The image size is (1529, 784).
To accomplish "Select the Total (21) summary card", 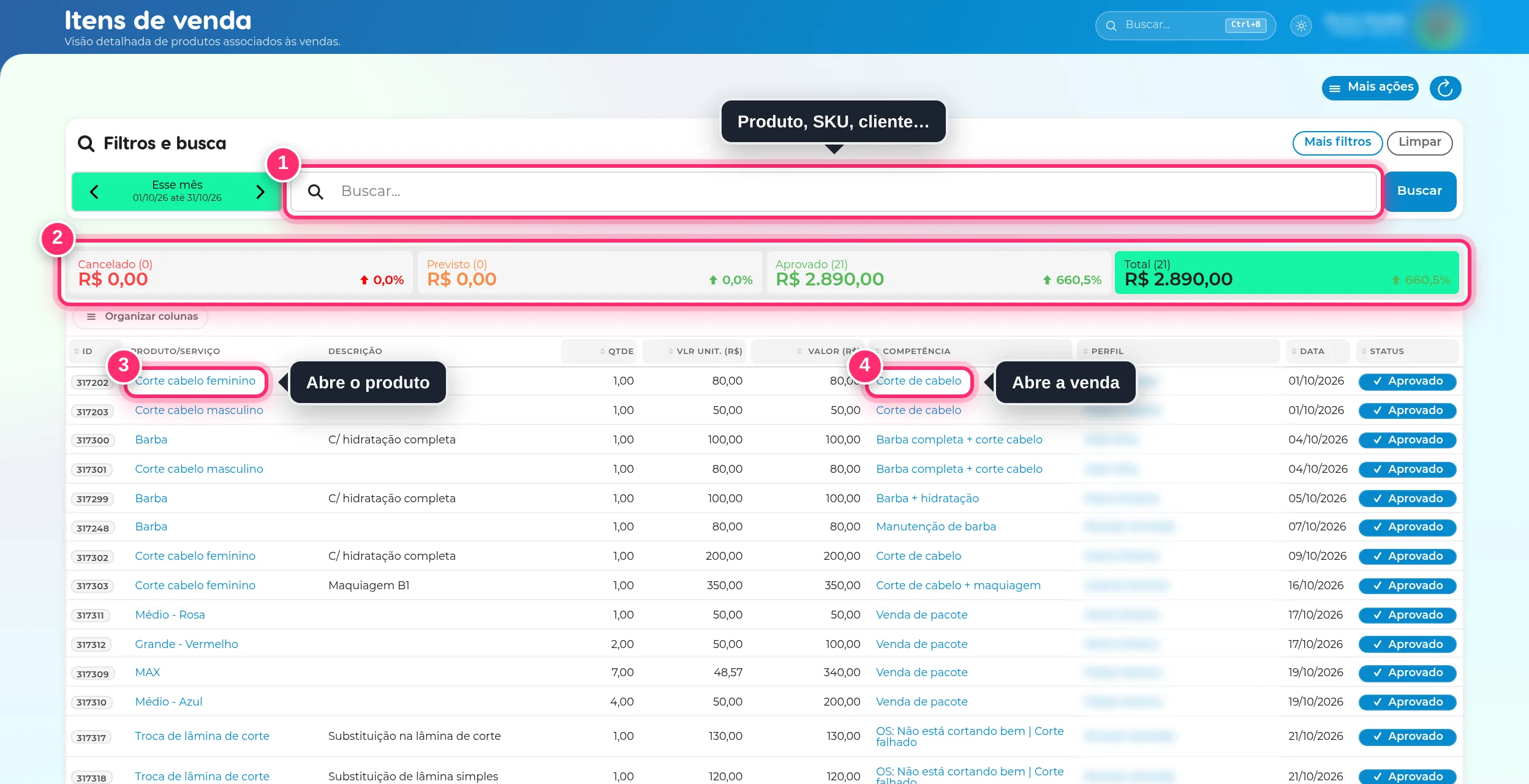I will click(1286, 273).
